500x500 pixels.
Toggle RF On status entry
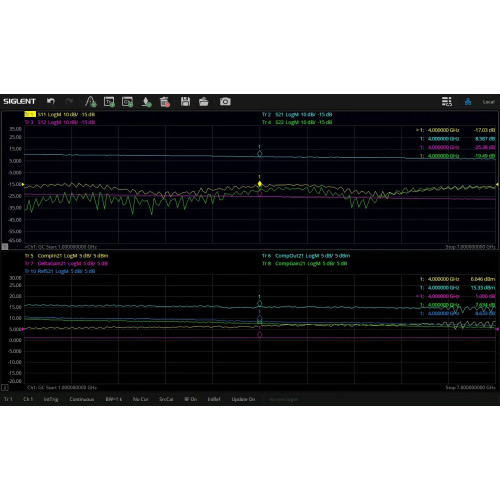click(x=191, y=399)
